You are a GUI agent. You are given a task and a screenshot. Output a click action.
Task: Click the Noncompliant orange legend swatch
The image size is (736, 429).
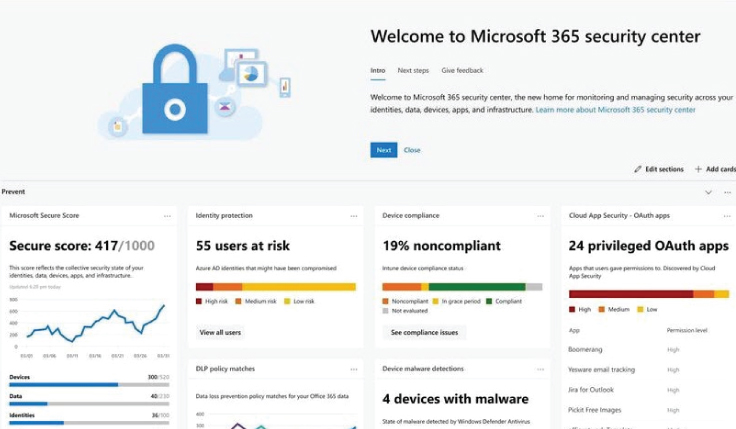coord(385,301)
